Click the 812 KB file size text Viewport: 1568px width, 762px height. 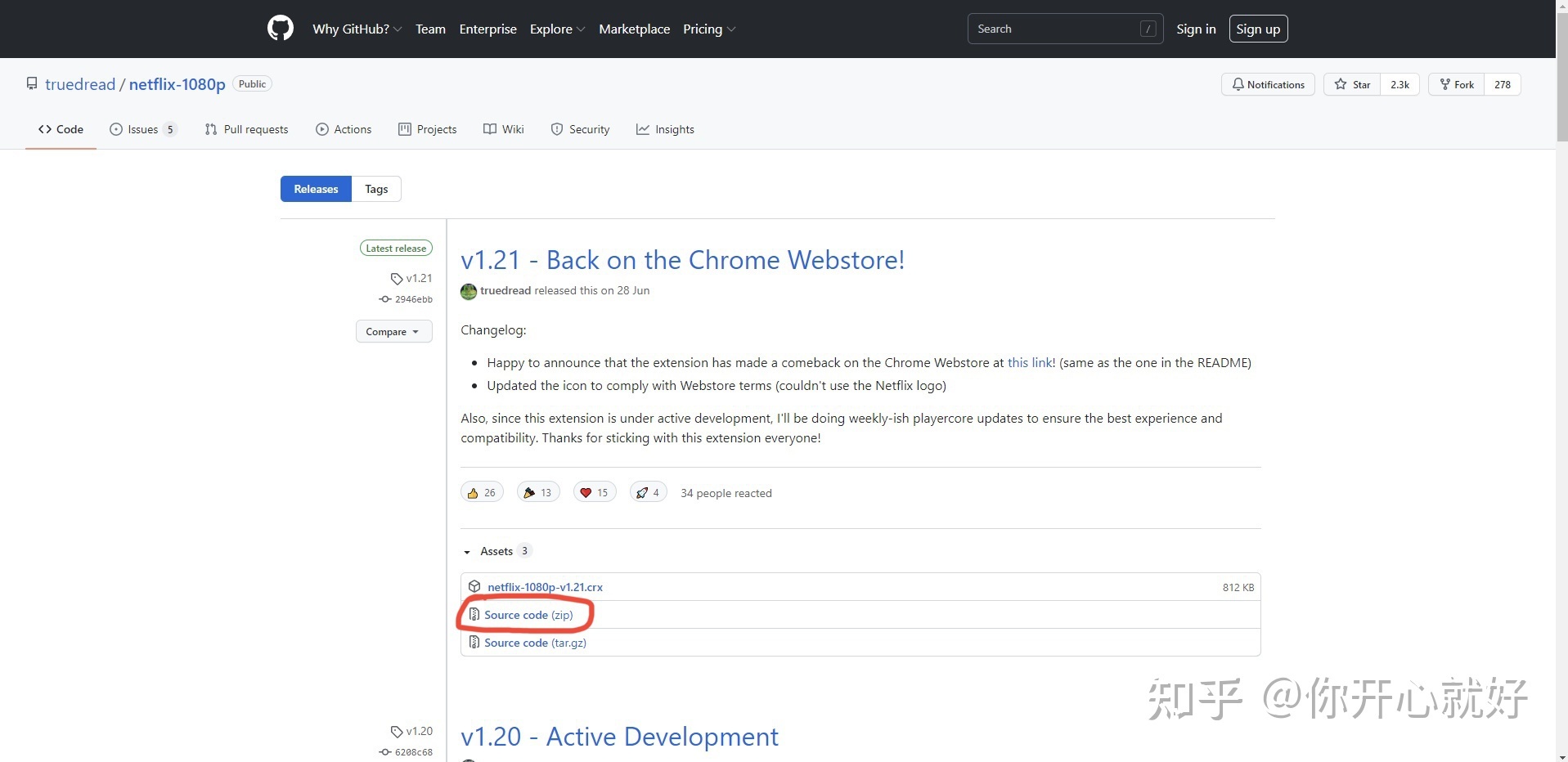point(1238,587)
